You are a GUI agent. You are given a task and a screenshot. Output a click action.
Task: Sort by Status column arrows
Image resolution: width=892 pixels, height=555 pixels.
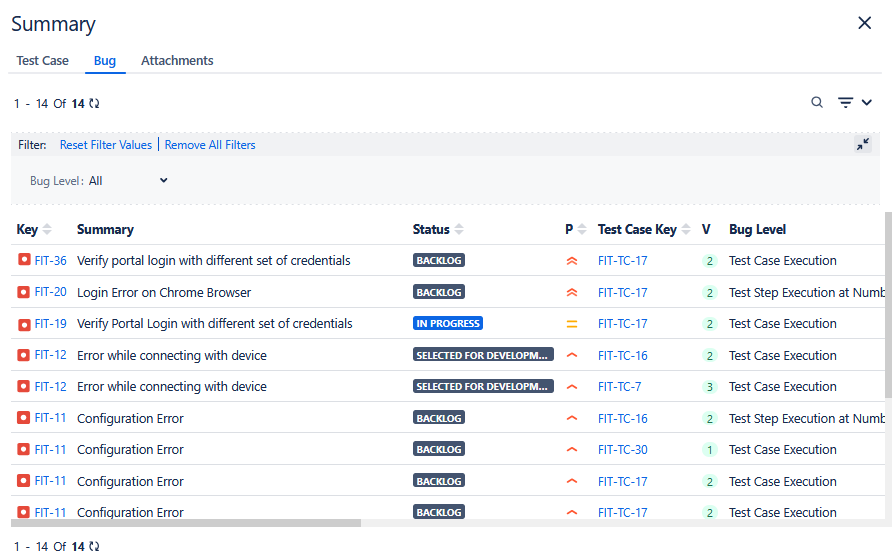(x=459, y=230)
